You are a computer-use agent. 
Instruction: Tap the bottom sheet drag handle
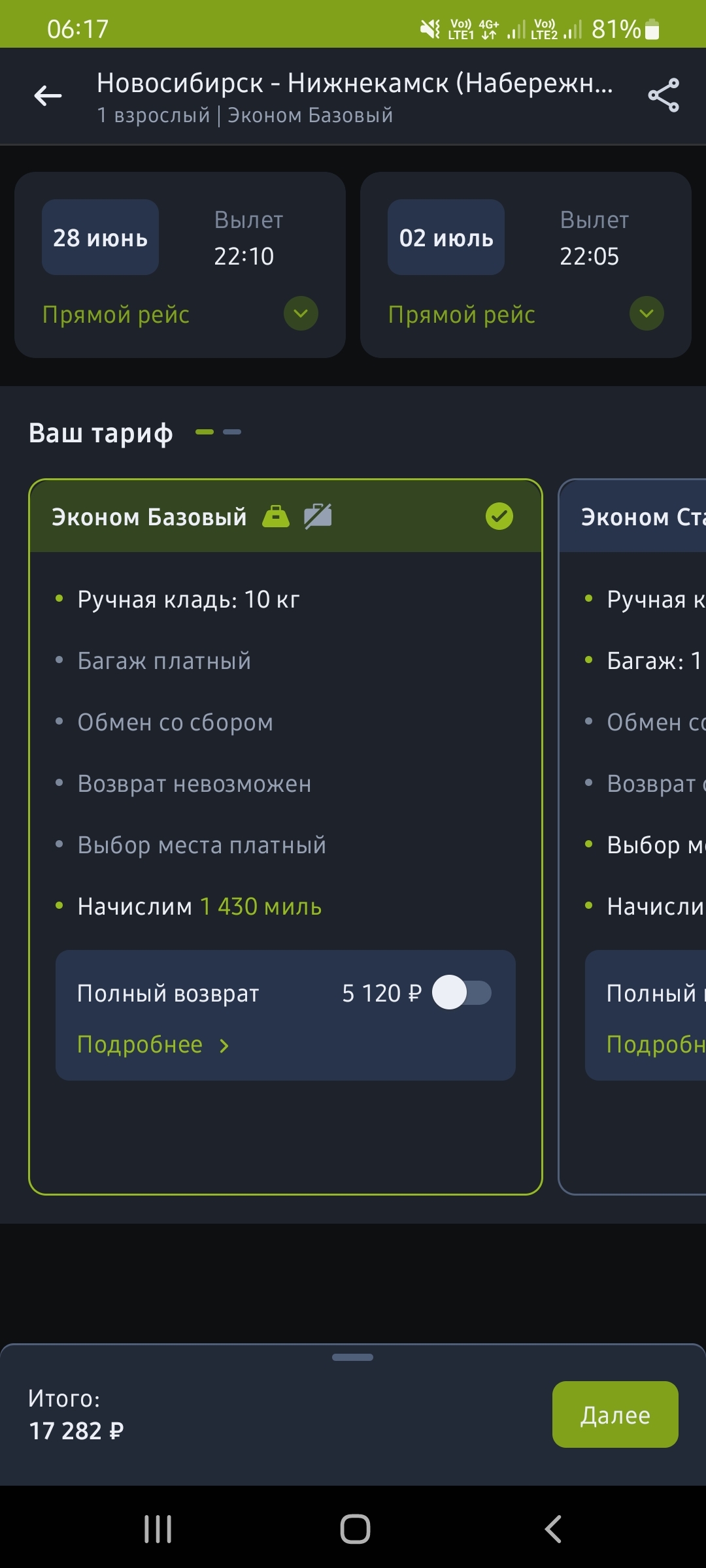(352, 1357)
